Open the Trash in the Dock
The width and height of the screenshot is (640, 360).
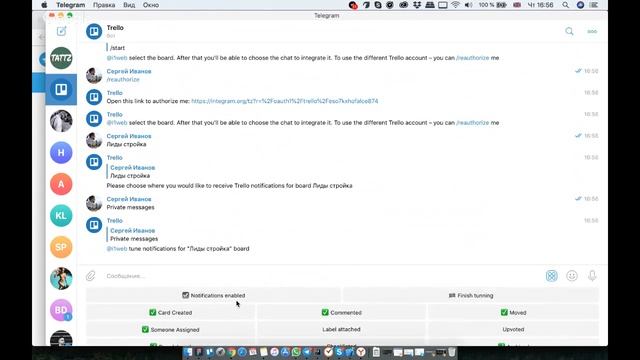point(451,352)
